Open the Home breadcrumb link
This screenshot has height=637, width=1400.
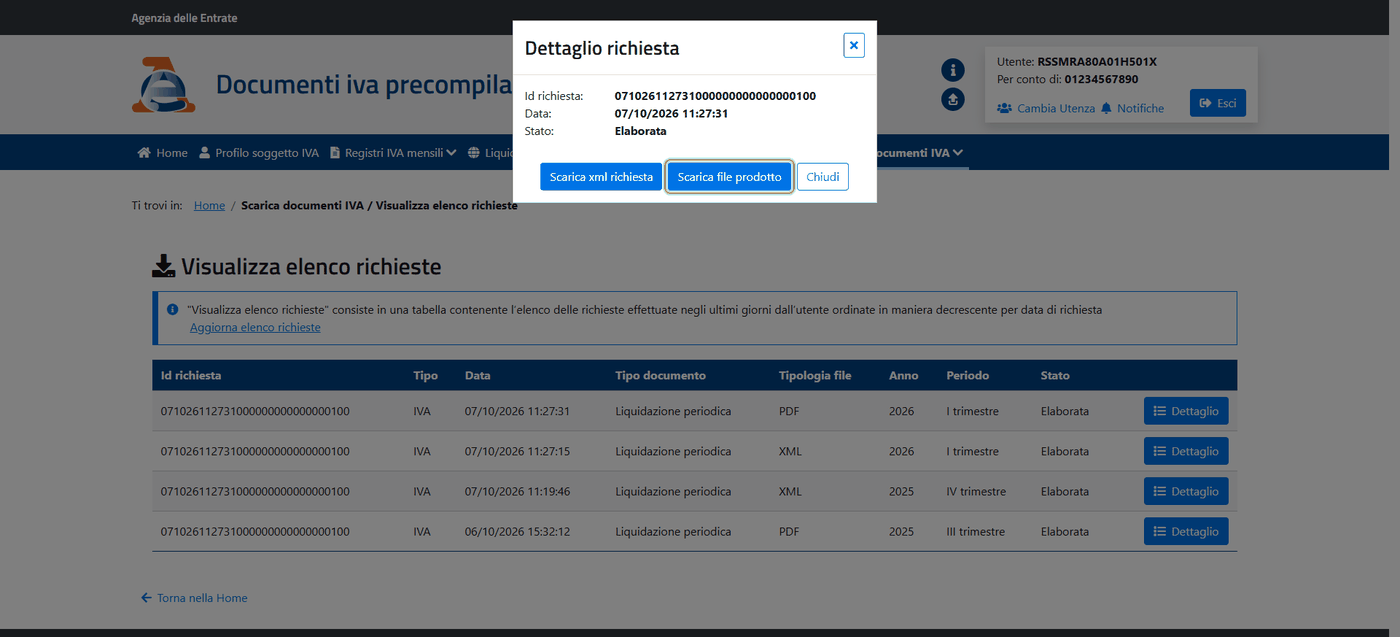(209, 205)
